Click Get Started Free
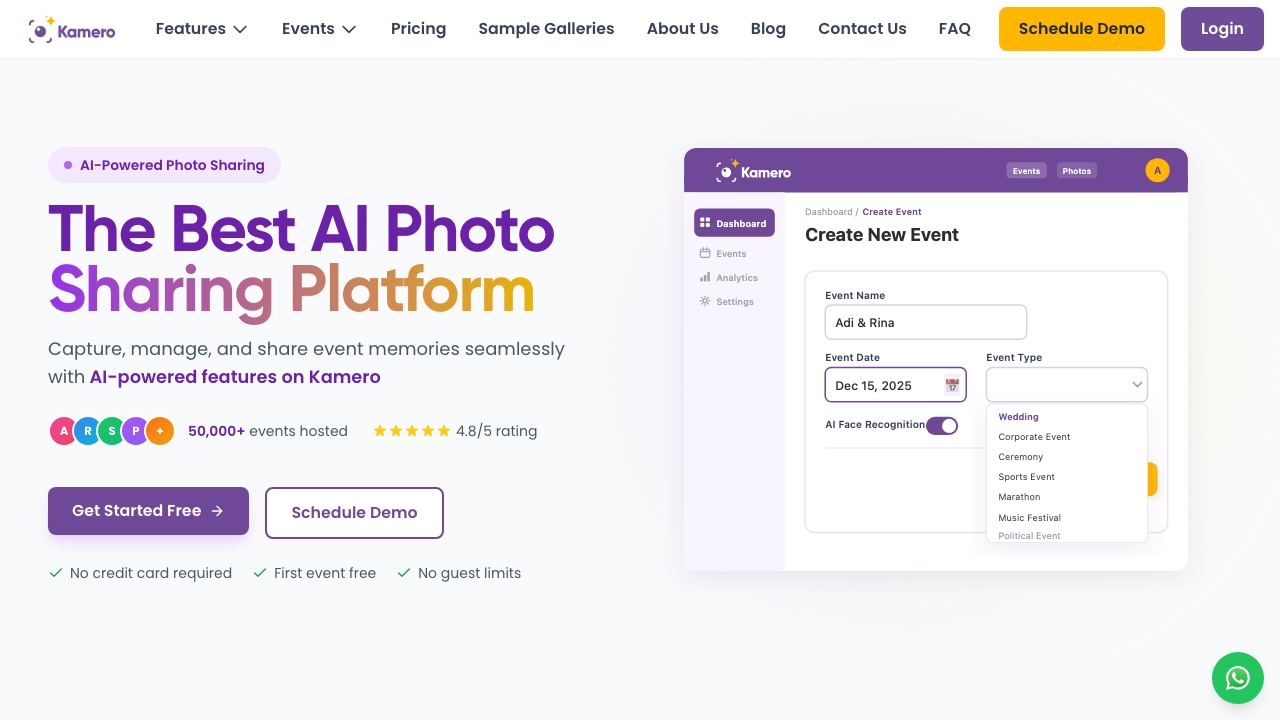1280x720 pixels. 148,511
